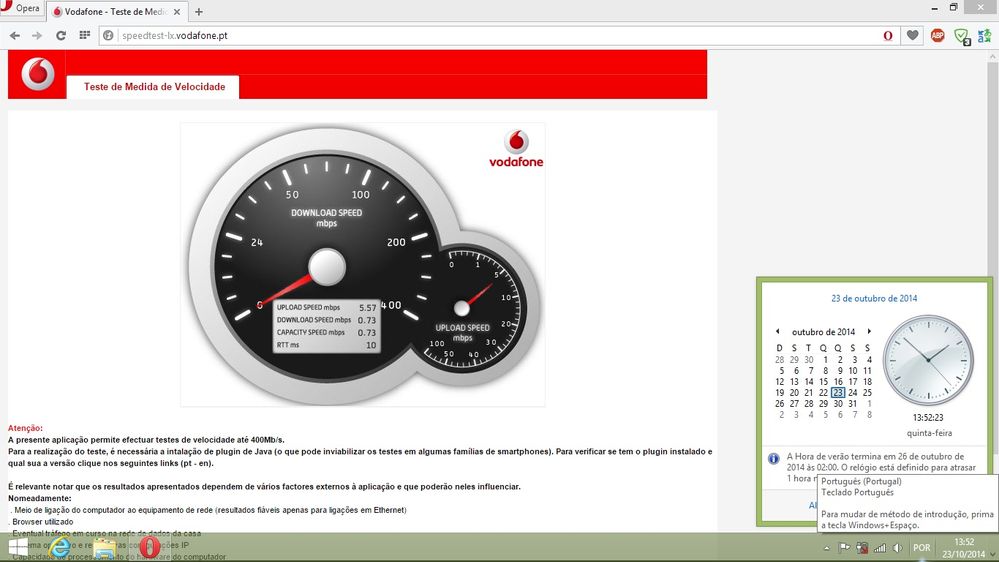Click the address bar URL field

(490, 35)
